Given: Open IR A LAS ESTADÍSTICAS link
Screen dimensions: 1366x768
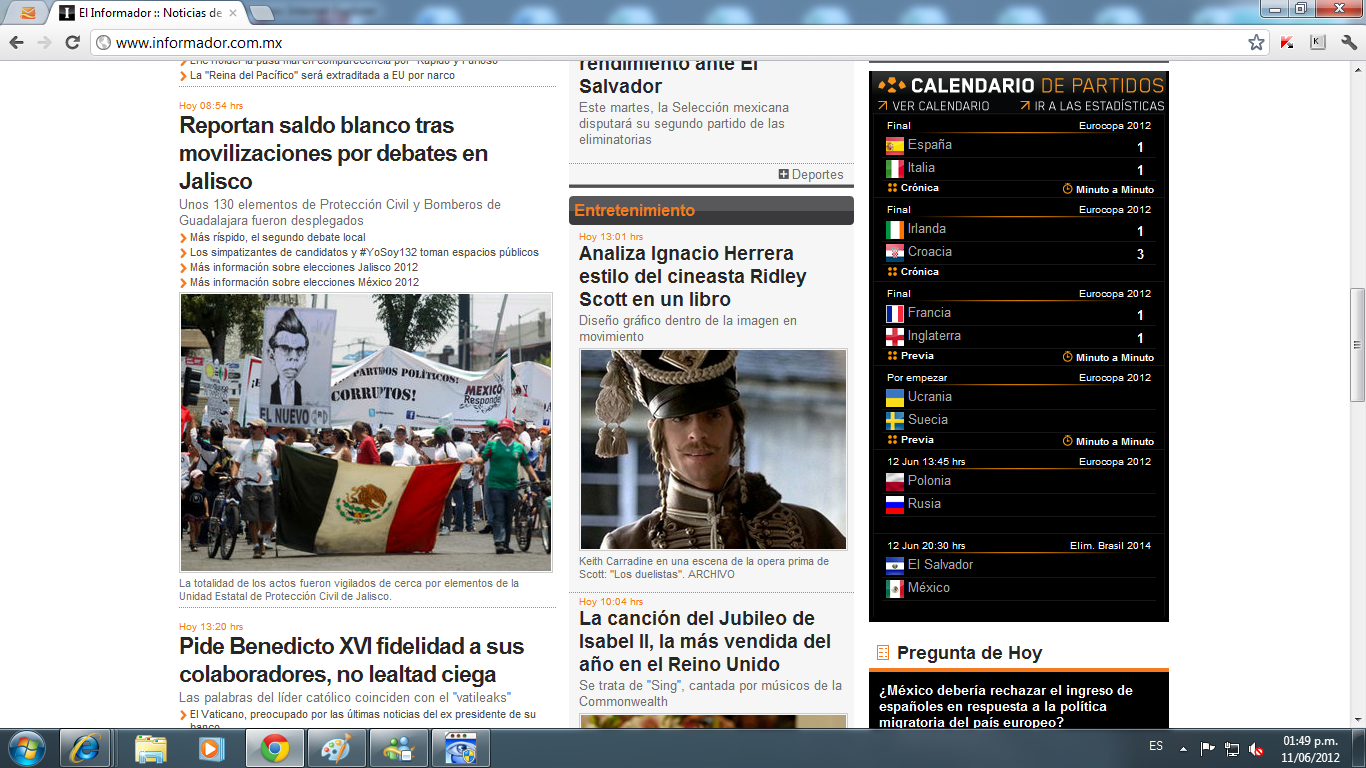Looking at the screenshot, I should 1092,106.
